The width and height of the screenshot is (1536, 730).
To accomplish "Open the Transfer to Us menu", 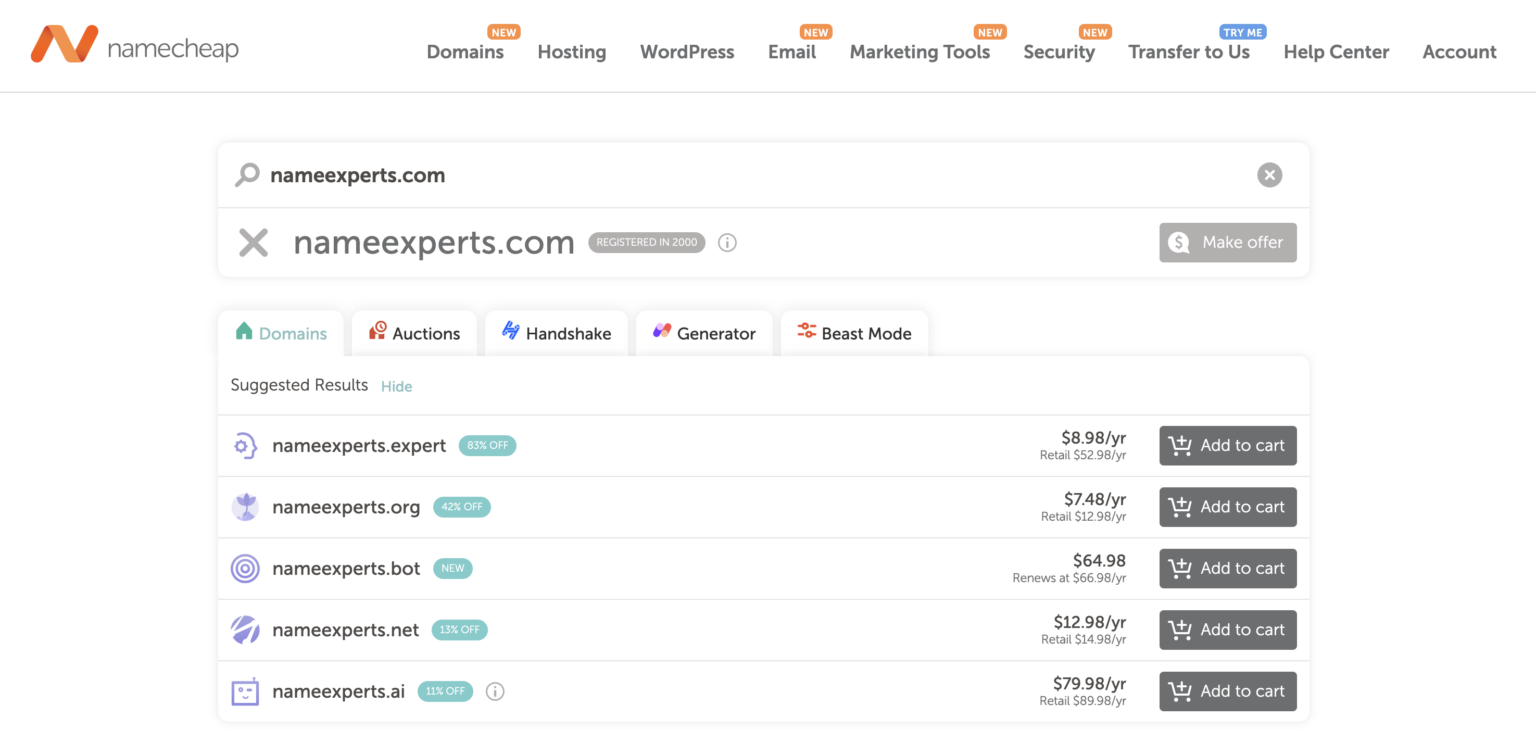I will pyautogui.click(x=1189, y=52).
